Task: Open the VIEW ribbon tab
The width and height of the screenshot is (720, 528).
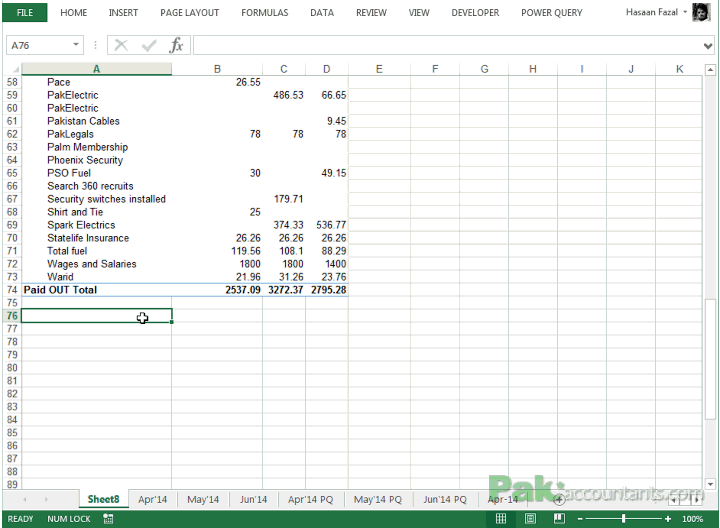Action: point(419,13)
